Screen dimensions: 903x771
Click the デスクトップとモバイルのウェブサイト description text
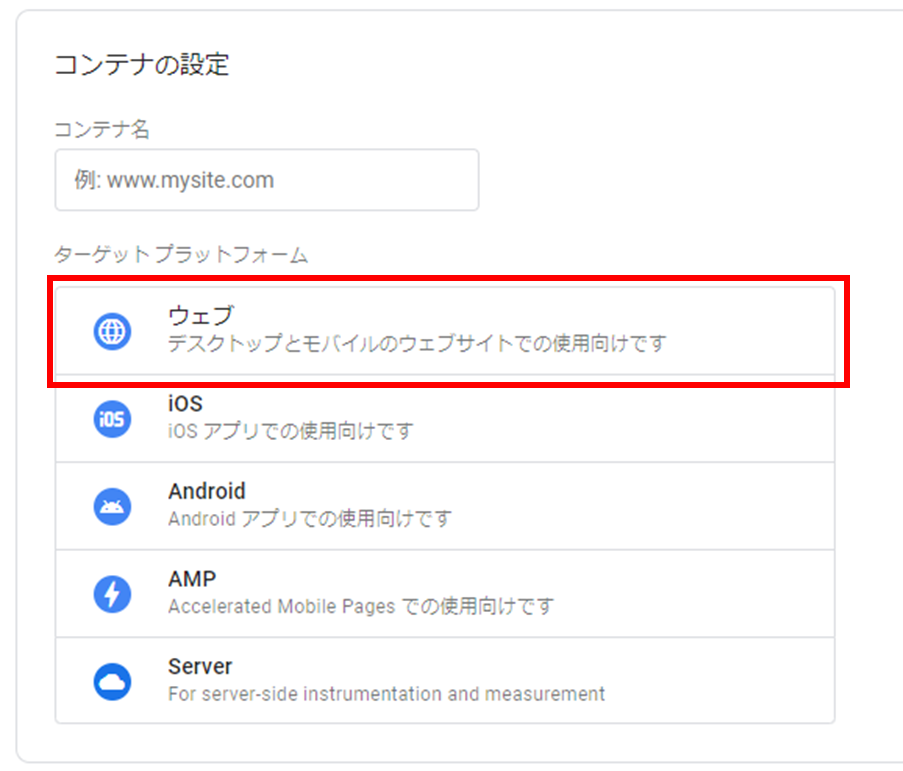point(417,343)
